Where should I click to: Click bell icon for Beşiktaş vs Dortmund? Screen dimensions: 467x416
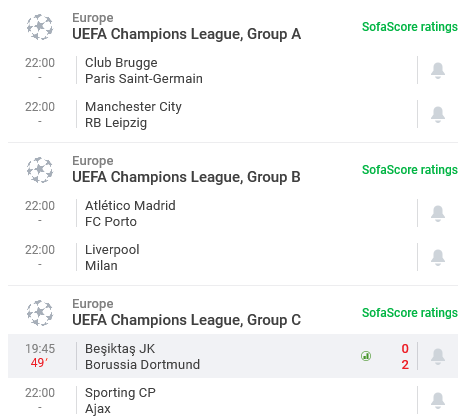[438, 356]
